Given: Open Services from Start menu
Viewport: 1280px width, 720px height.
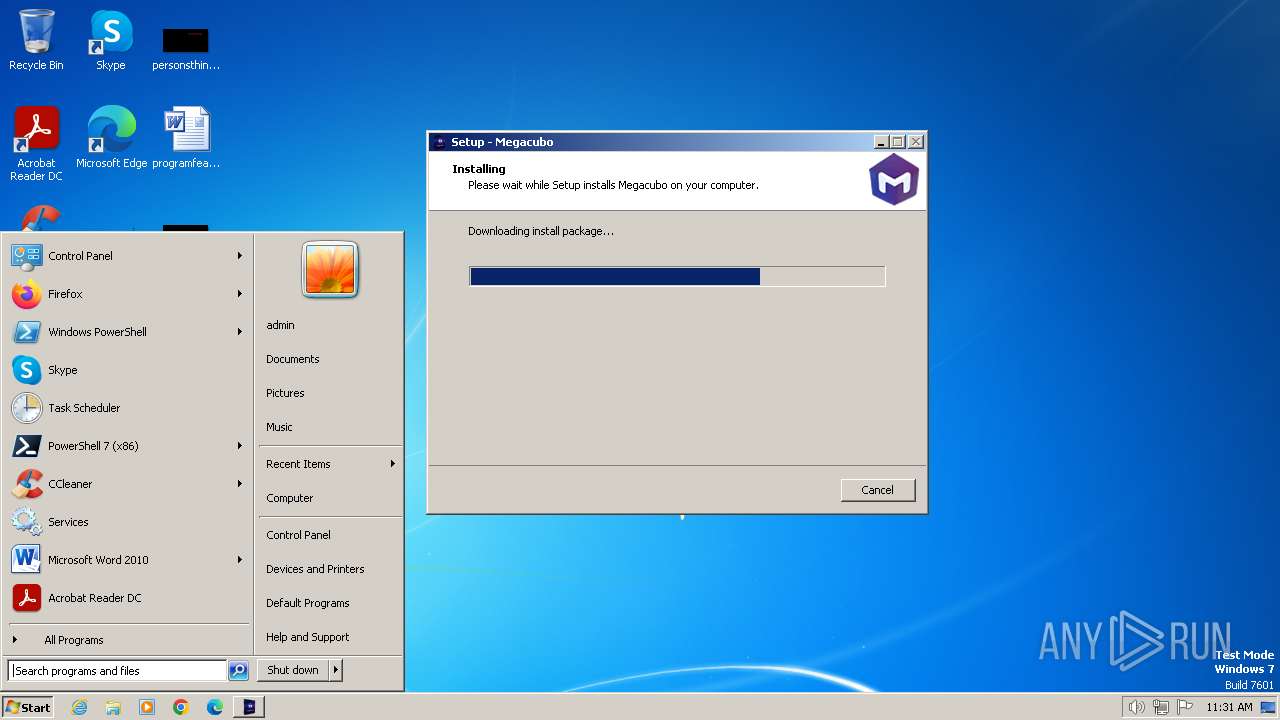Looking at the screenshot, I should coord(128,522).
